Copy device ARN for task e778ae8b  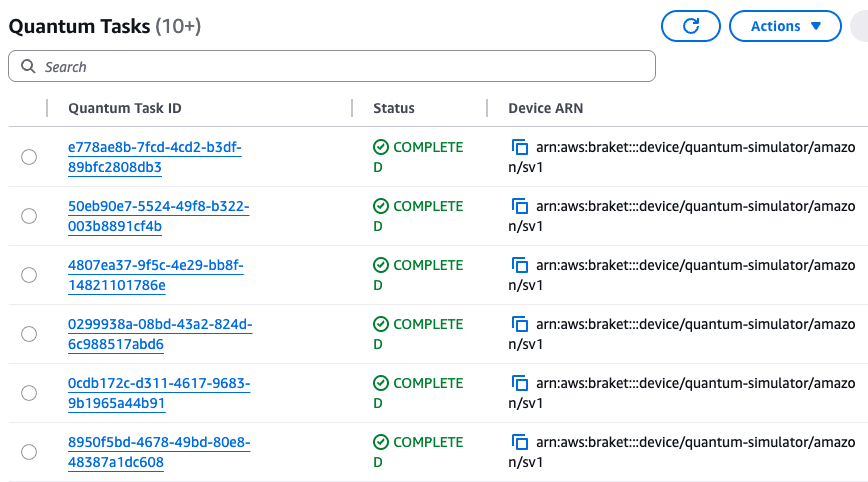[519, 147]
